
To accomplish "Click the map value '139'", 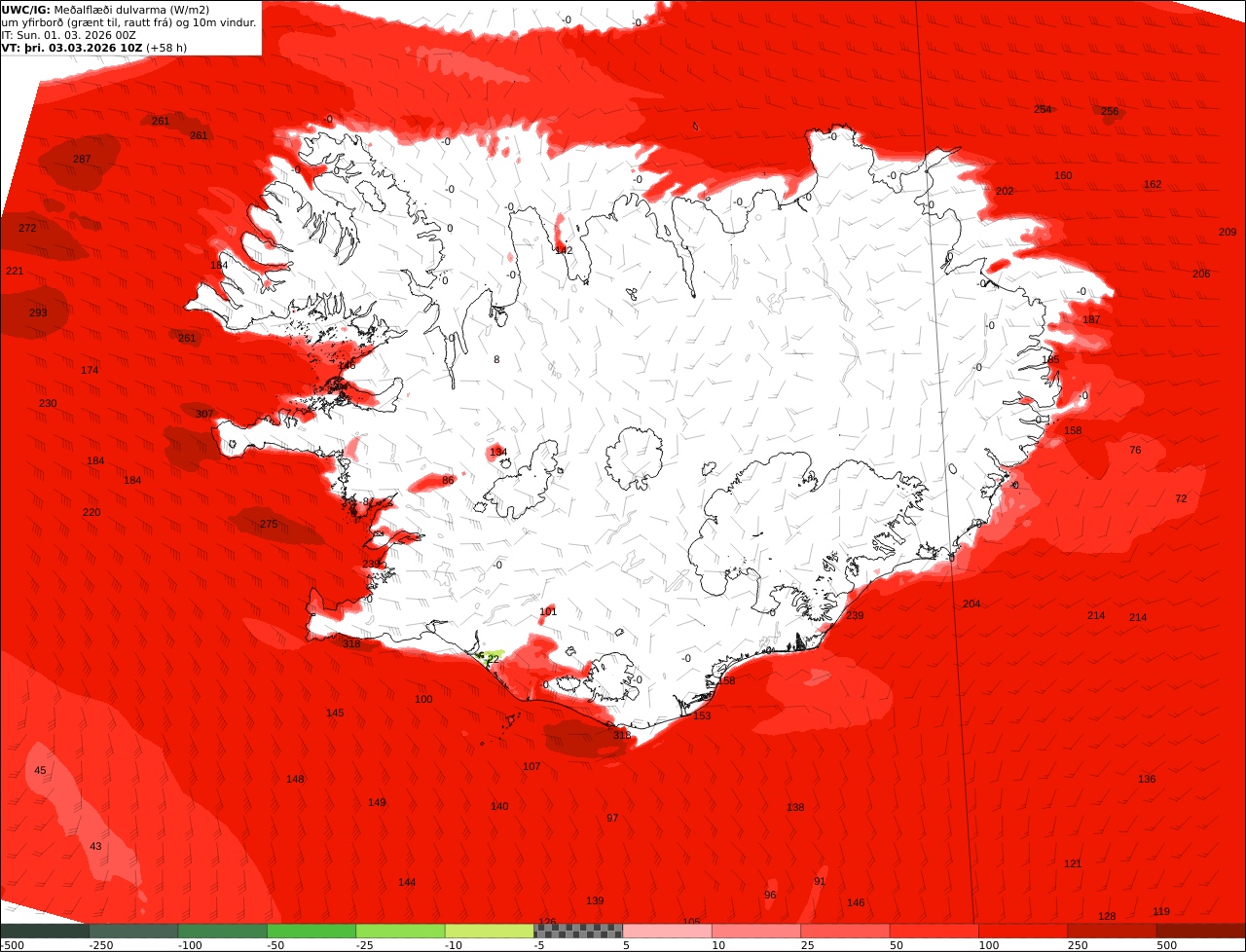I will pyautogui.click(x=595, y=900).
